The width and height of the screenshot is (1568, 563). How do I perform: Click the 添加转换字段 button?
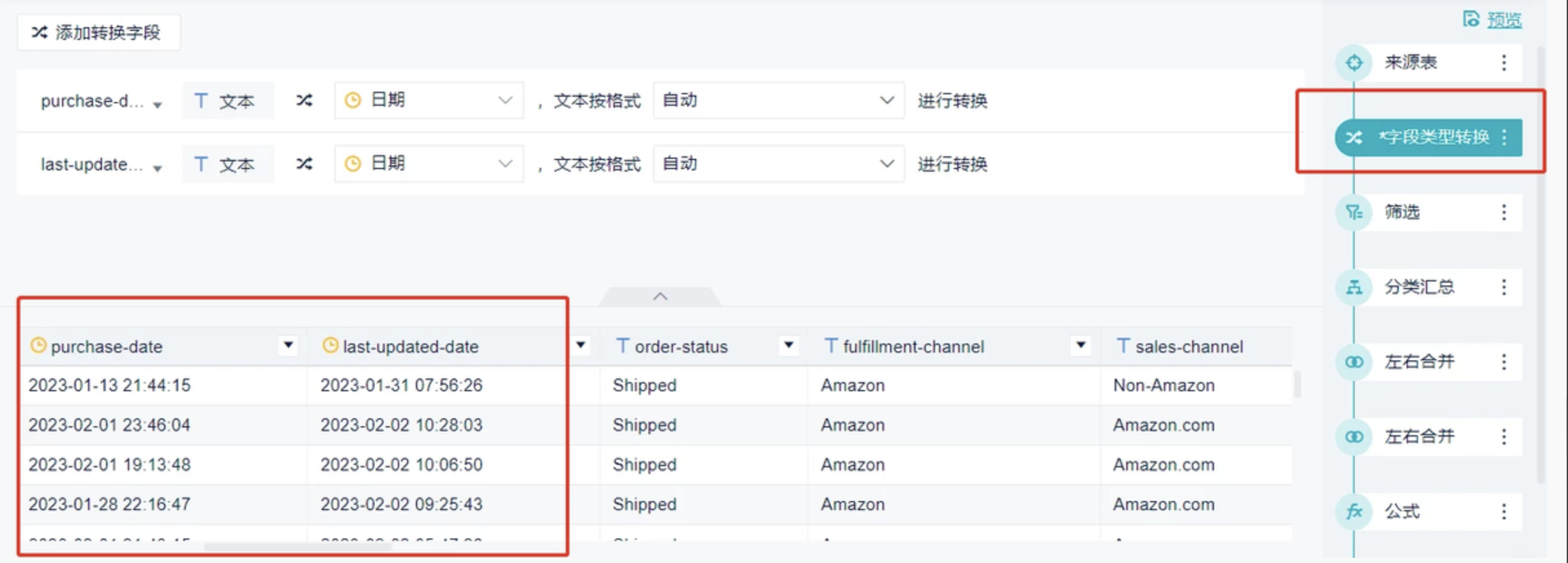(x=98, y=32)
